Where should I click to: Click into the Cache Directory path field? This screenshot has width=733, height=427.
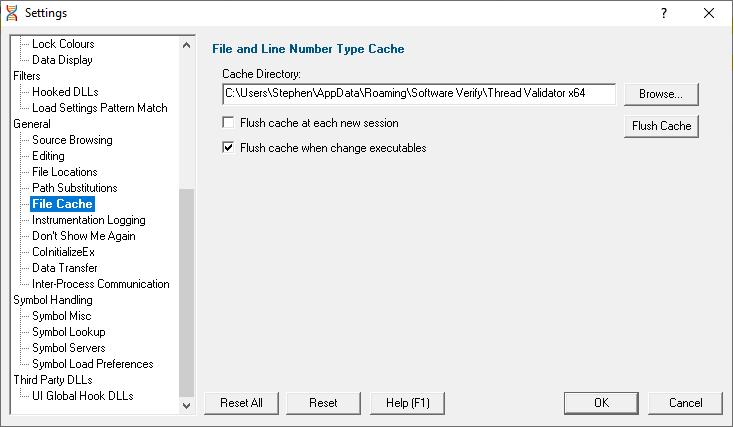(419, 94)
